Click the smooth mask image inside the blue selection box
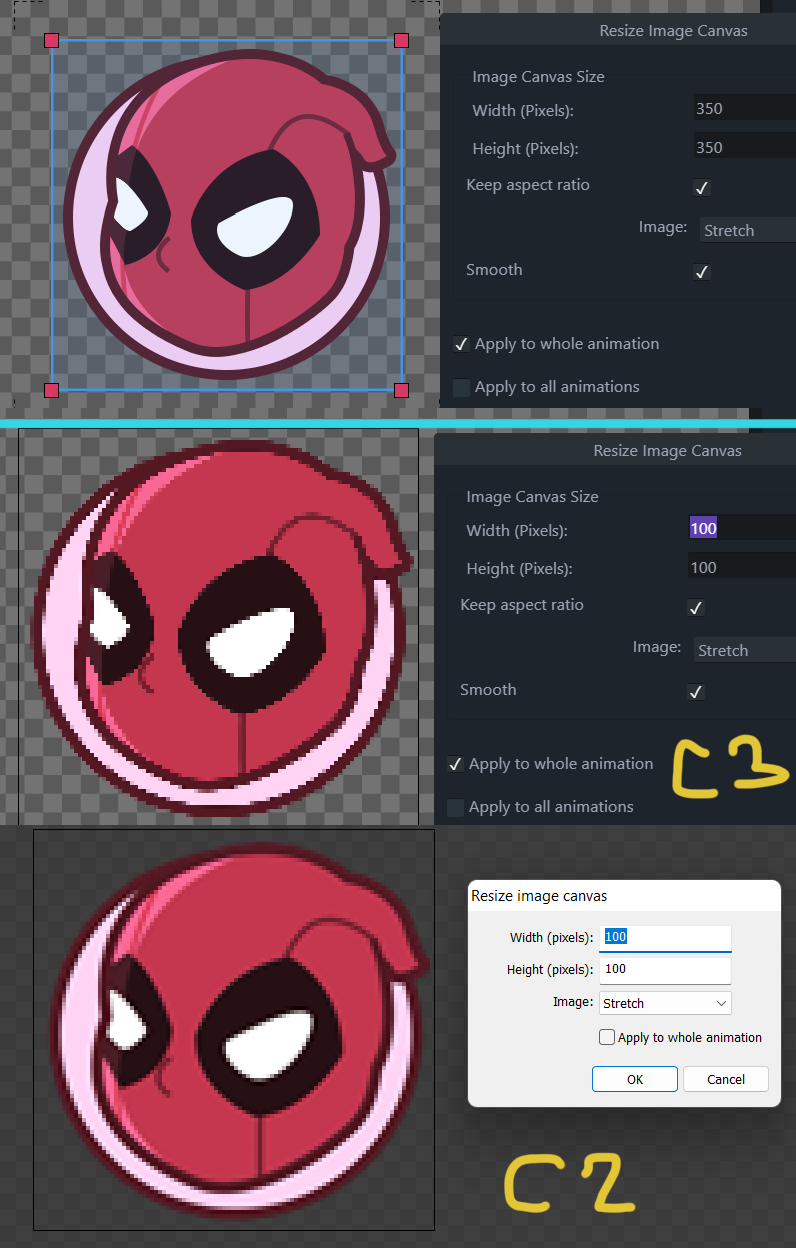Viewport: 796px width, 1248px height. tap(230, 215)
